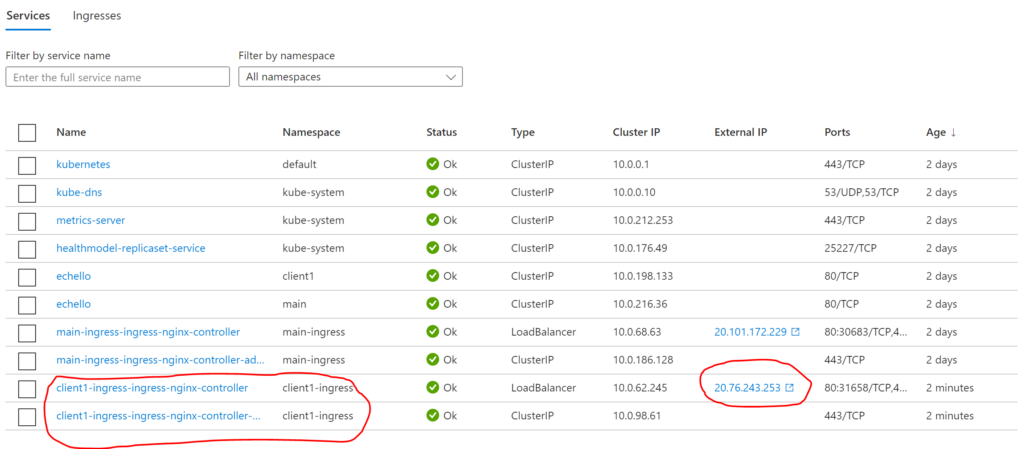
Task: Open the healthmodel-replicaset-service link
Action: point(131,248)
